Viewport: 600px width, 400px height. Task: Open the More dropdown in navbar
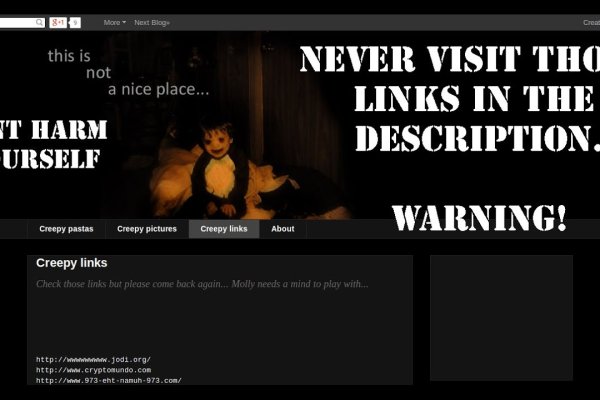click(114, 23)
